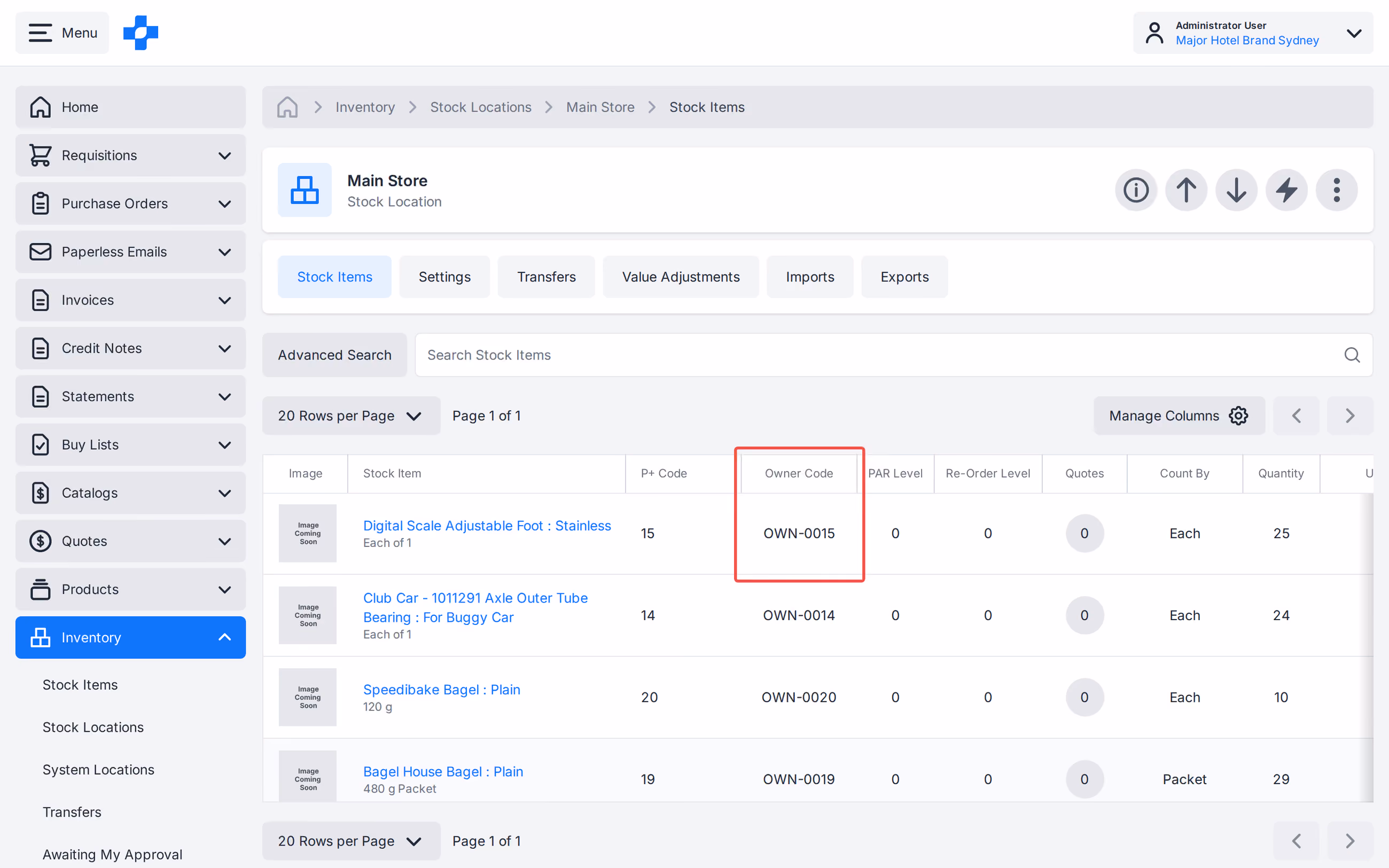Viewport: 1389px width, 868px height.
Task: Open top 20 Rows per Page dropdown
Action: pos(350,416)
